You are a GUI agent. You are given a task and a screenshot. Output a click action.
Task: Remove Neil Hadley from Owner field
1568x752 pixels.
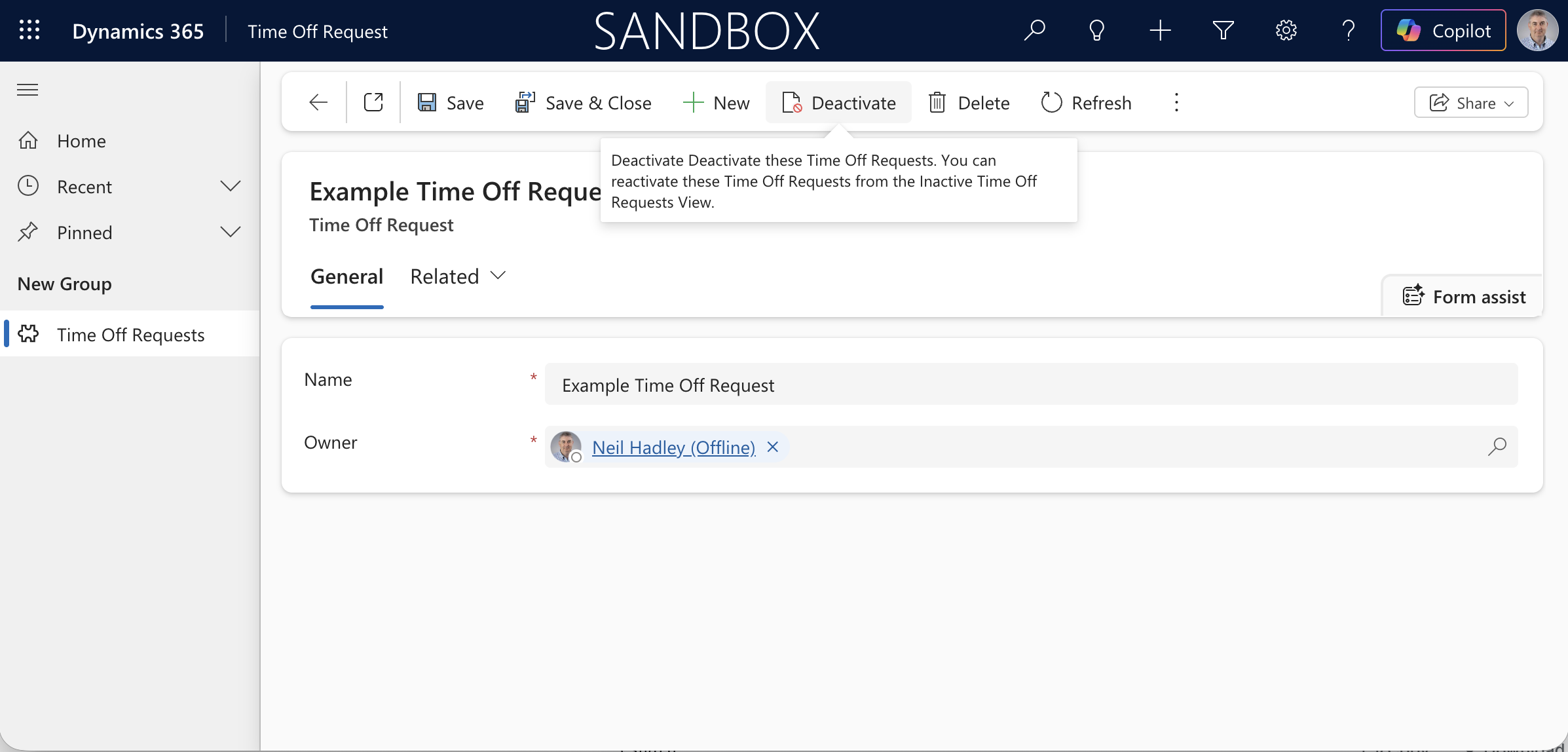[773, 447]
